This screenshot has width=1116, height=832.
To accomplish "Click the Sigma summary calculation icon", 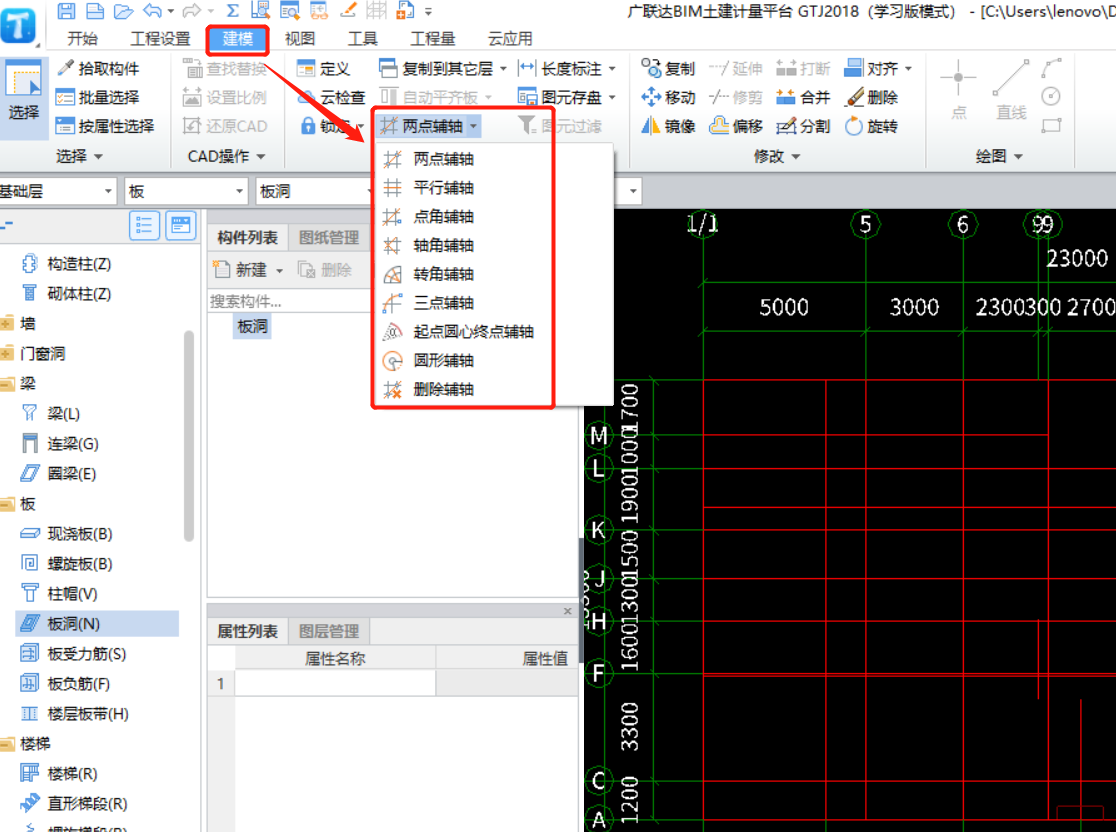I will 232,11.
